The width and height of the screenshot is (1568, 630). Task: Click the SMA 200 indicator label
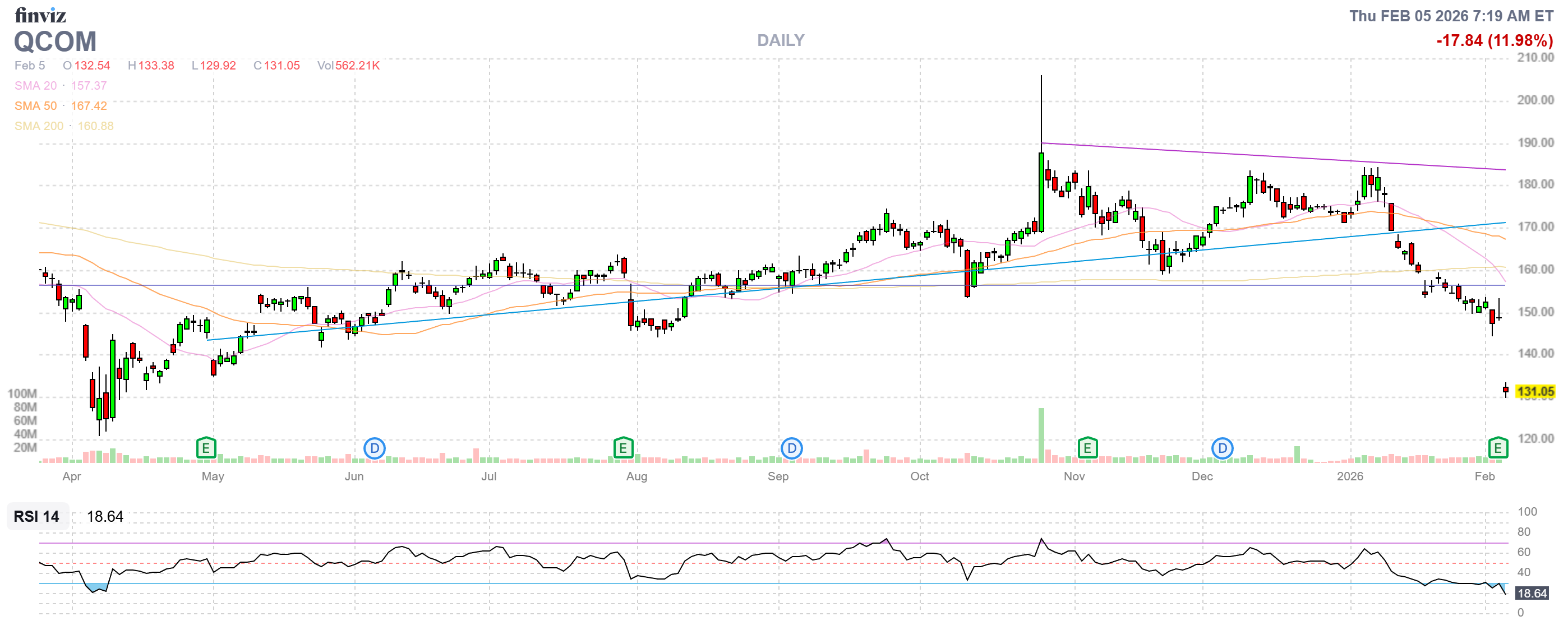(x=39, y=126)
